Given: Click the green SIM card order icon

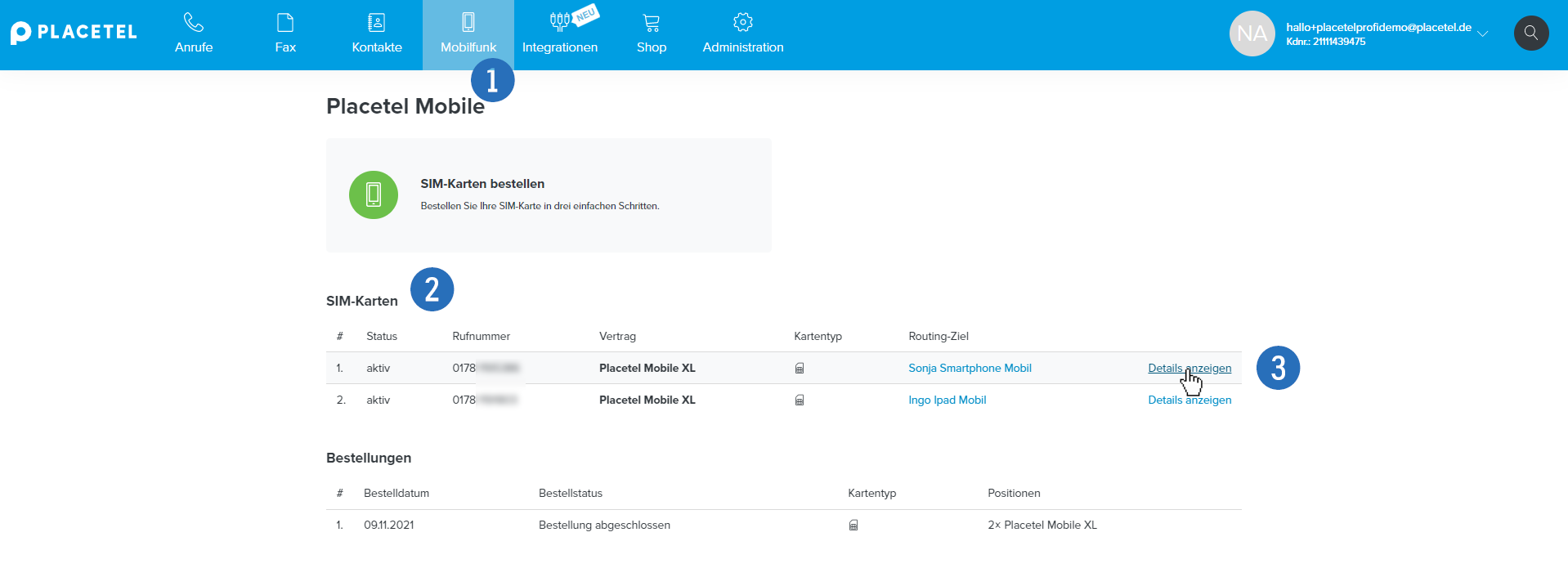Looking at the screenshot, I should click(374, 195).
